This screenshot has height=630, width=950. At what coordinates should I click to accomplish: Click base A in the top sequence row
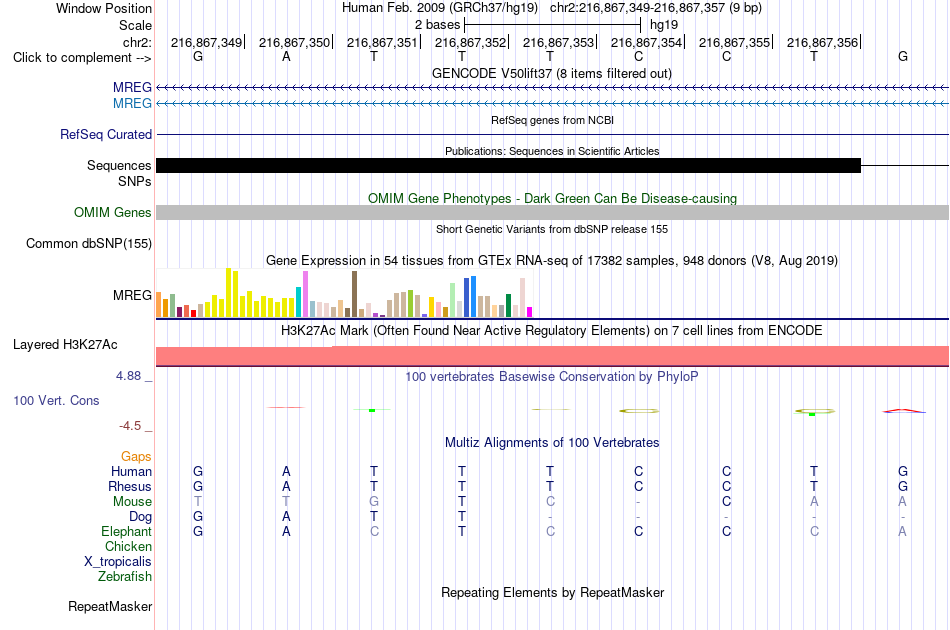click(x=286, y=56)
